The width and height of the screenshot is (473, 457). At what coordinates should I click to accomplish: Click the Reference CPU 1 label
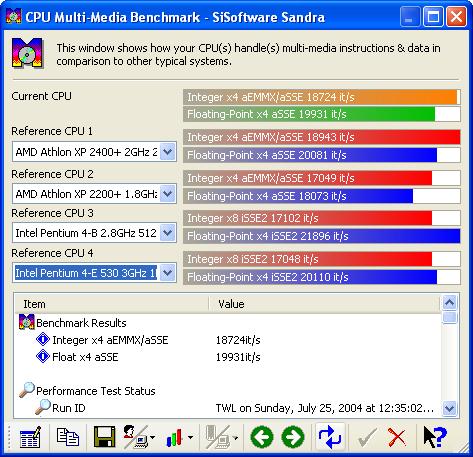point(52,131)
